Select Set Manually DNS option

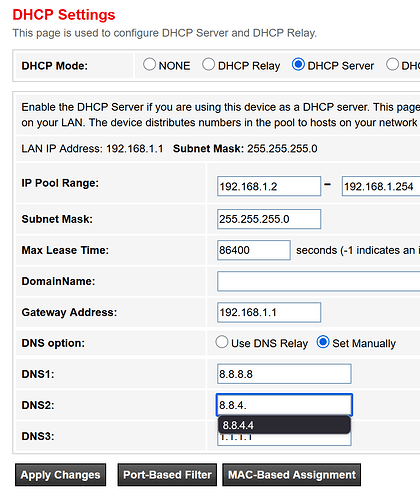(323, 342)
